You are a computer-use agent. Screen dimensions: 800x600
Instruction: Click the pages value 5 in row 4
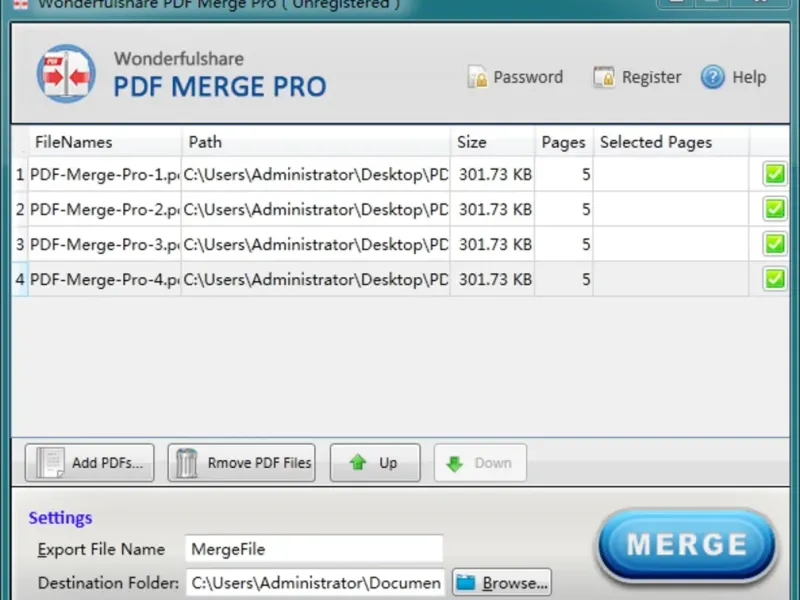pyautogui.click(x=586, y=279)
